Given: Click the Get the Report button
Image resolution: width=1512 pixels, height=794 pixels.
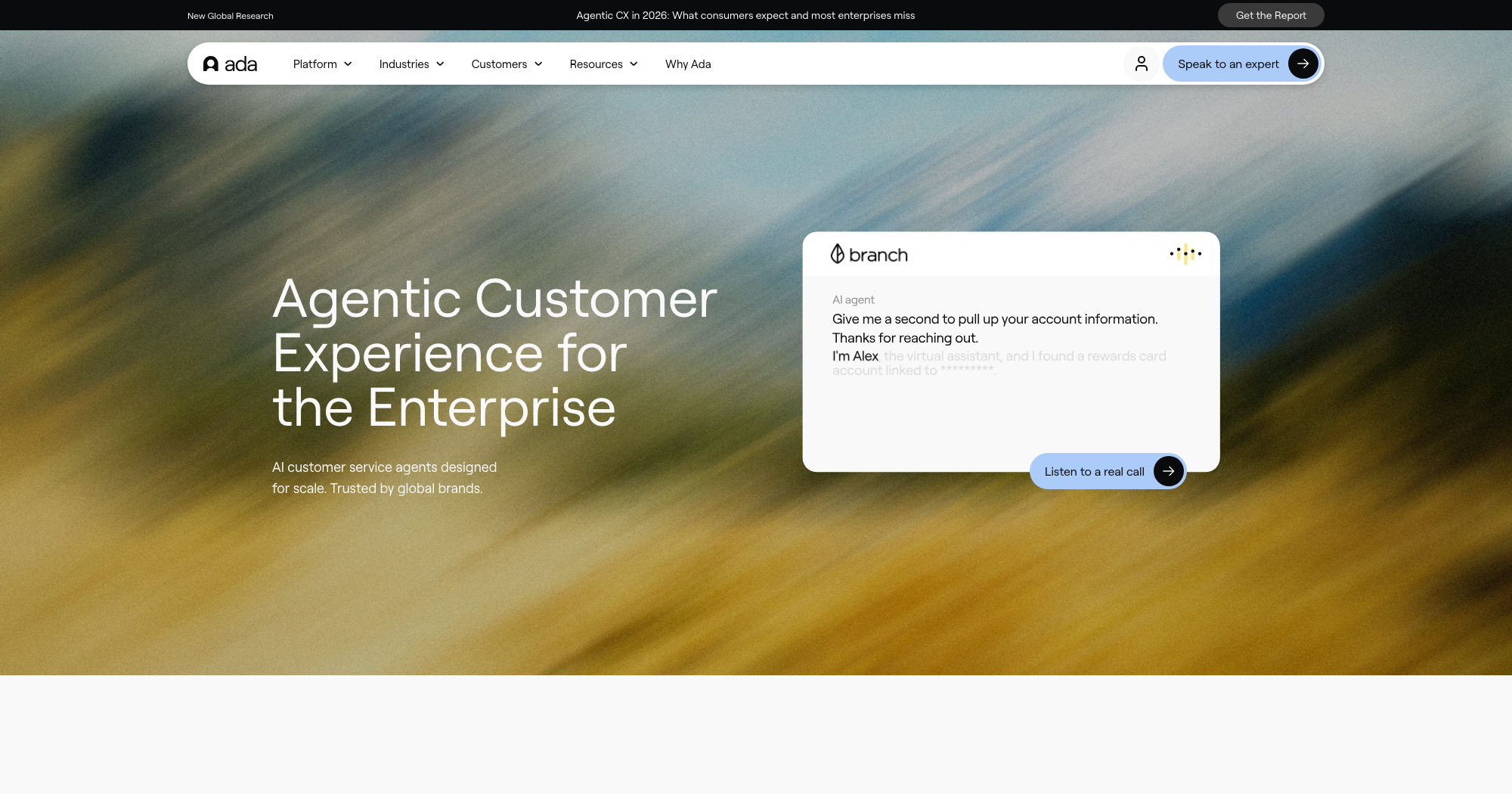Looking at the screenshot, I should [x=1271, y=15].
